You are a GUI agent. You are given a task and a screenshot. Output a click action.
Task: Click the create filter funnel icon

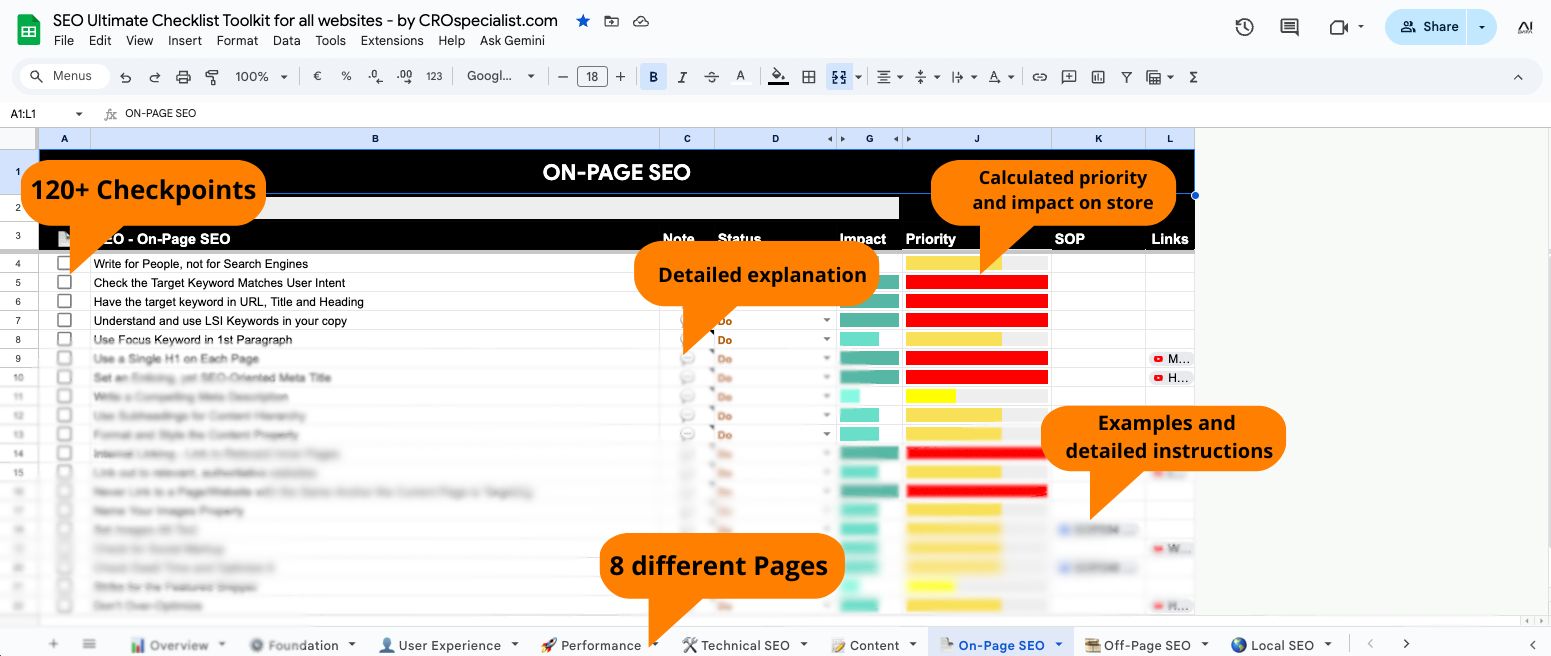click(1127, 77)
